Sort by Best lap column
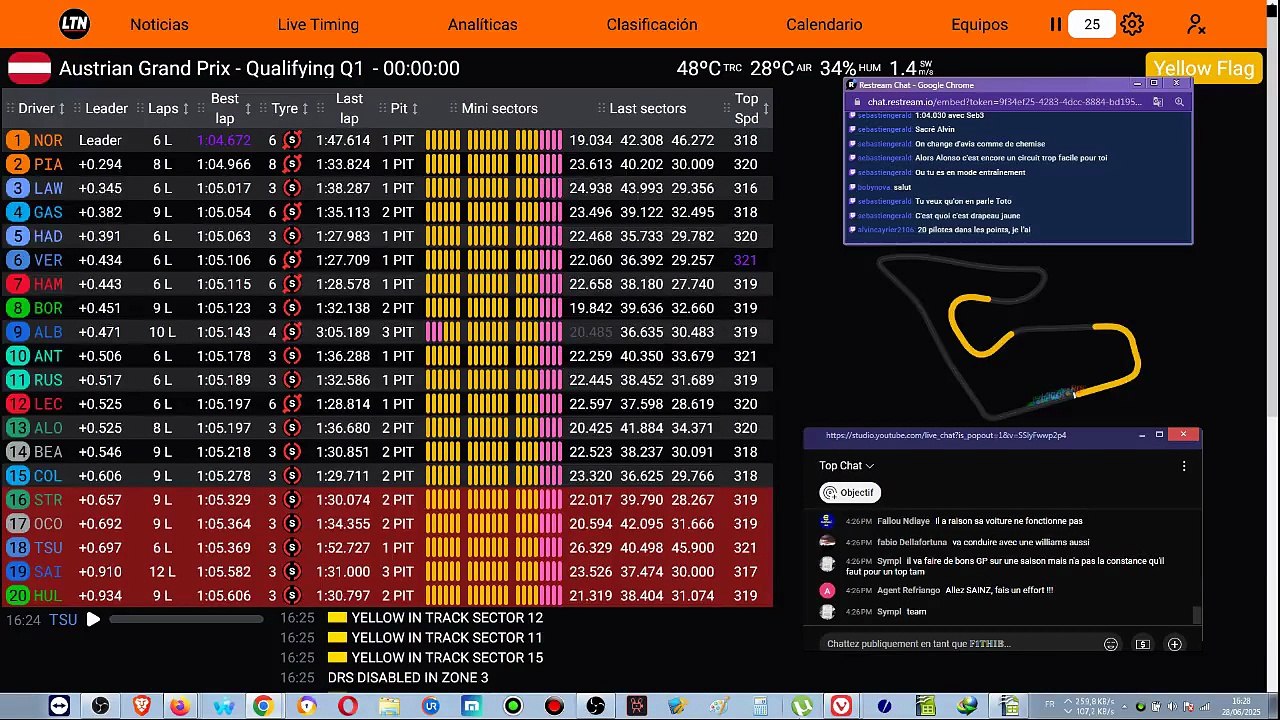The height and width of the screenshot is (720, 1280). point(230,108)
